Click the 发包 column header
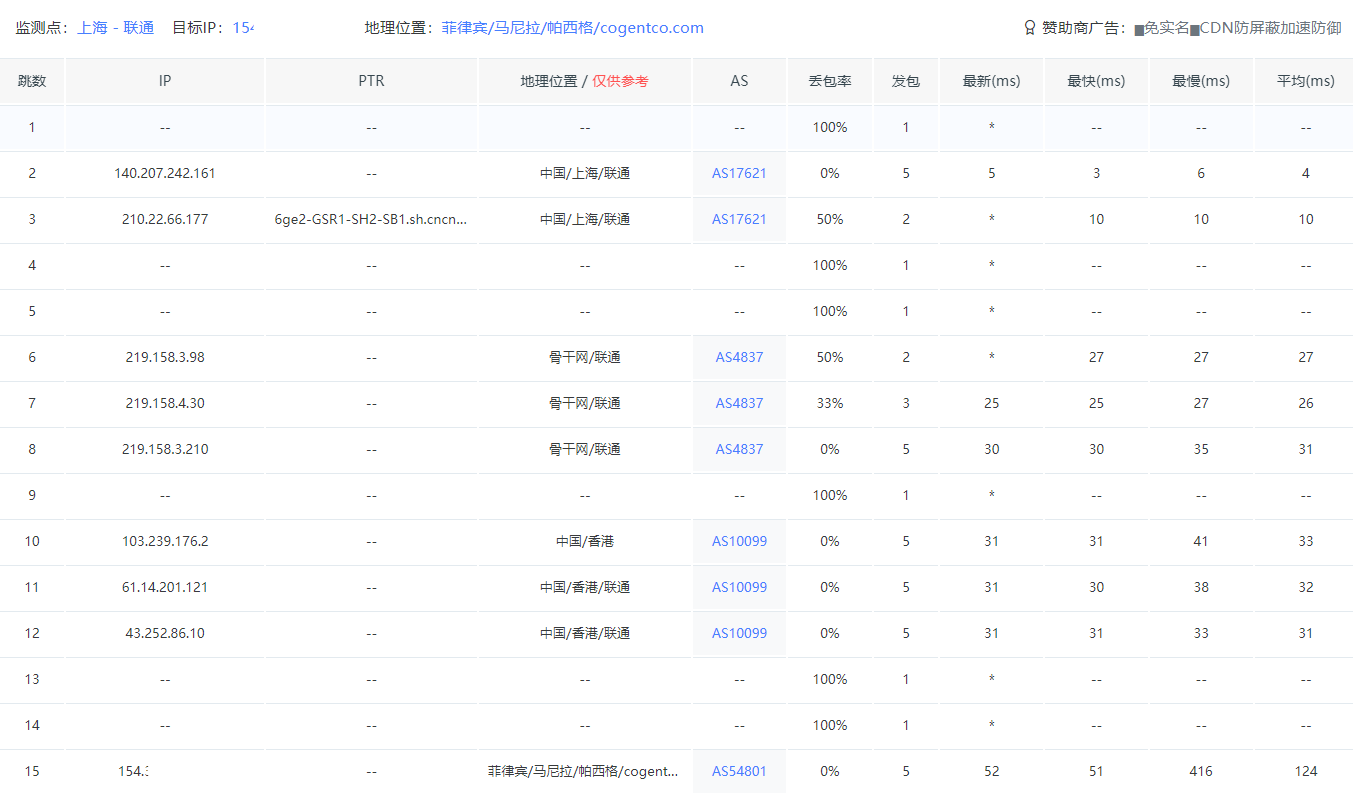 tap(906, 81)
